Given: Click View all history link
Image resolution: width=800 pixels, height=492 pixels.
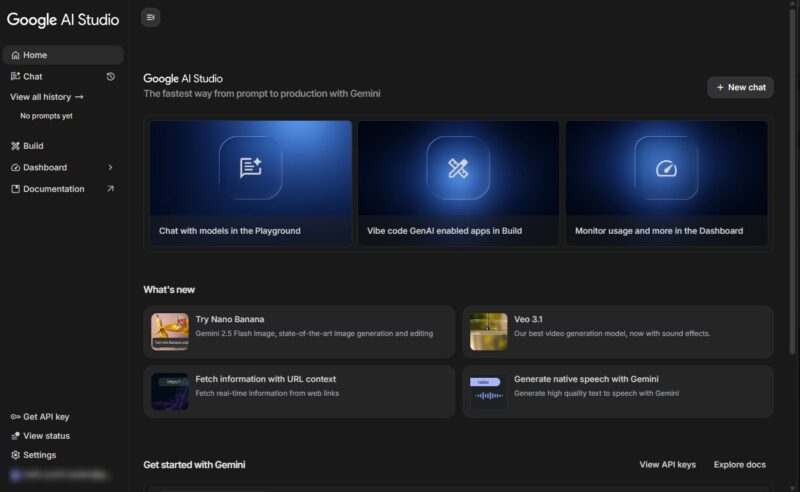Looking at the screenshot, I should tap(46, 97).
